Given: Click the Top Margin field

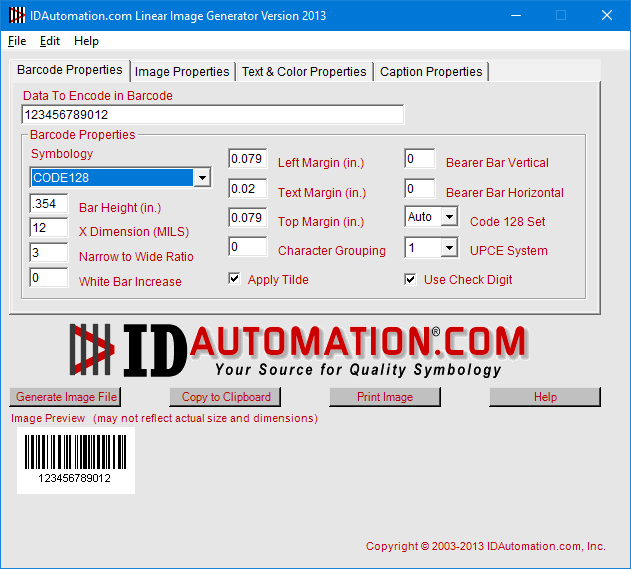Looking at the screenshot, I should pos(247,218).
